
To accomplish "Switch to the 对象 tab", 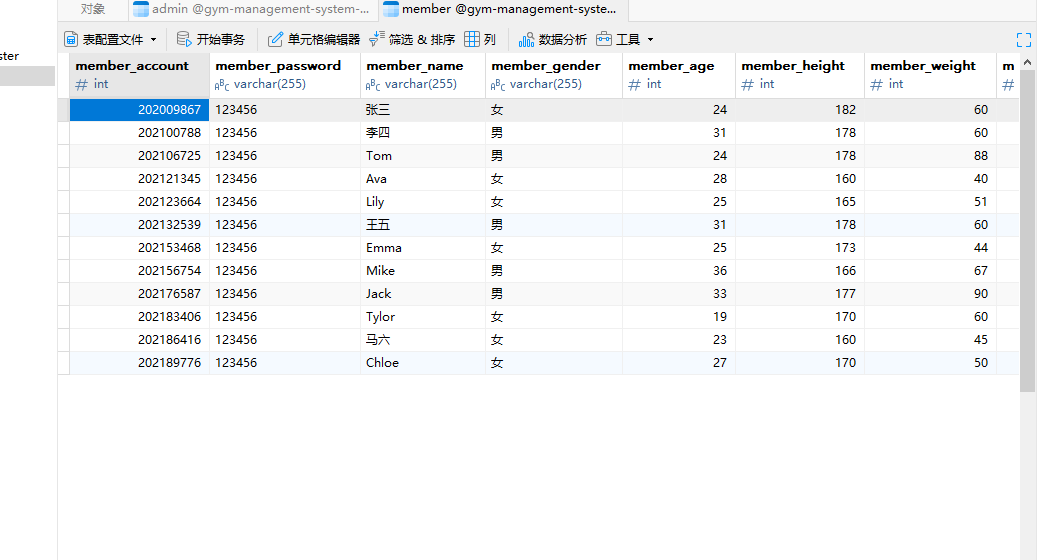I will pos(93,9).
